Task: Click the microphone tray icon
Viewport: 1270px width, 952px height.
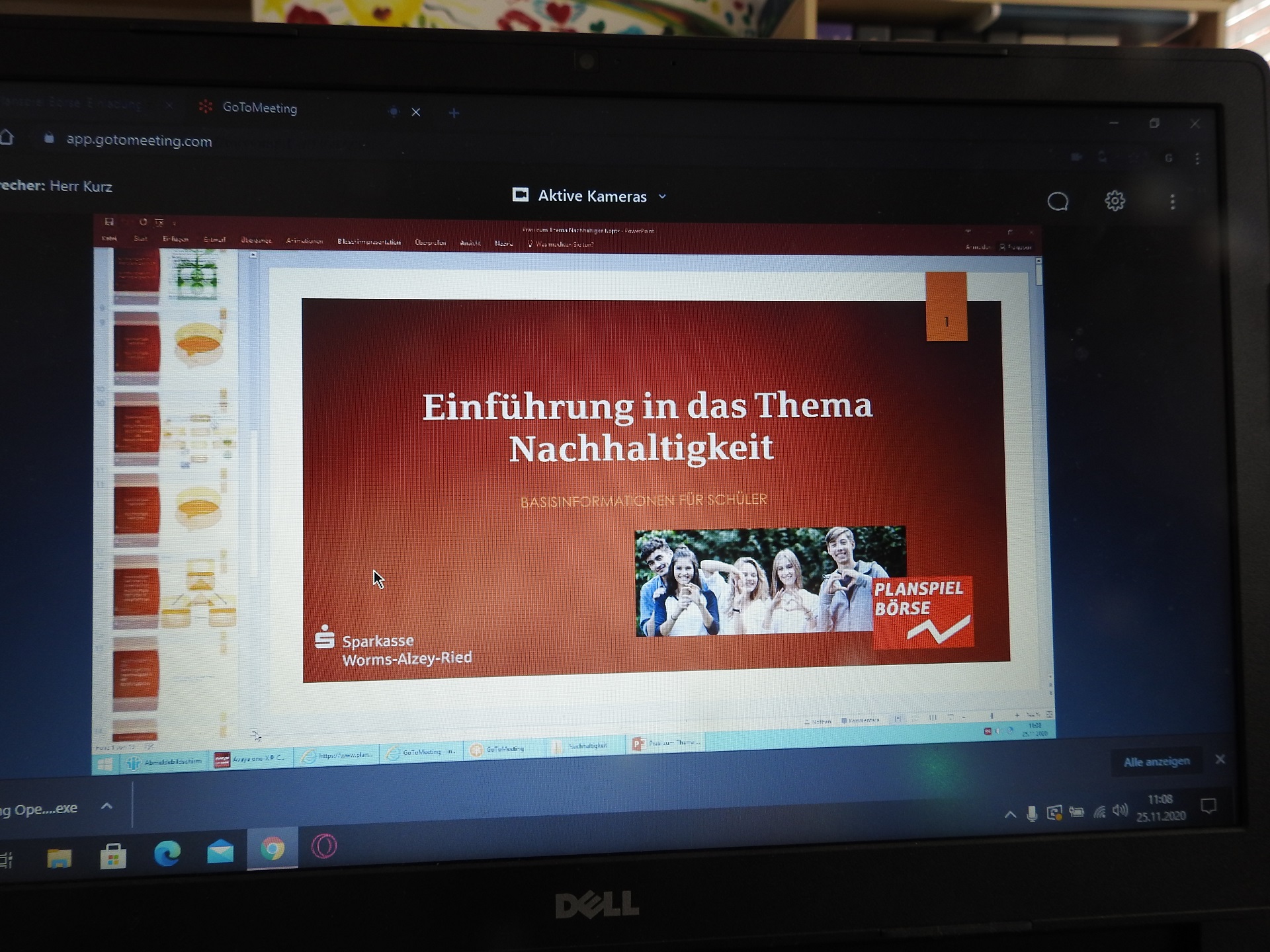Action: coord(1031,813)
